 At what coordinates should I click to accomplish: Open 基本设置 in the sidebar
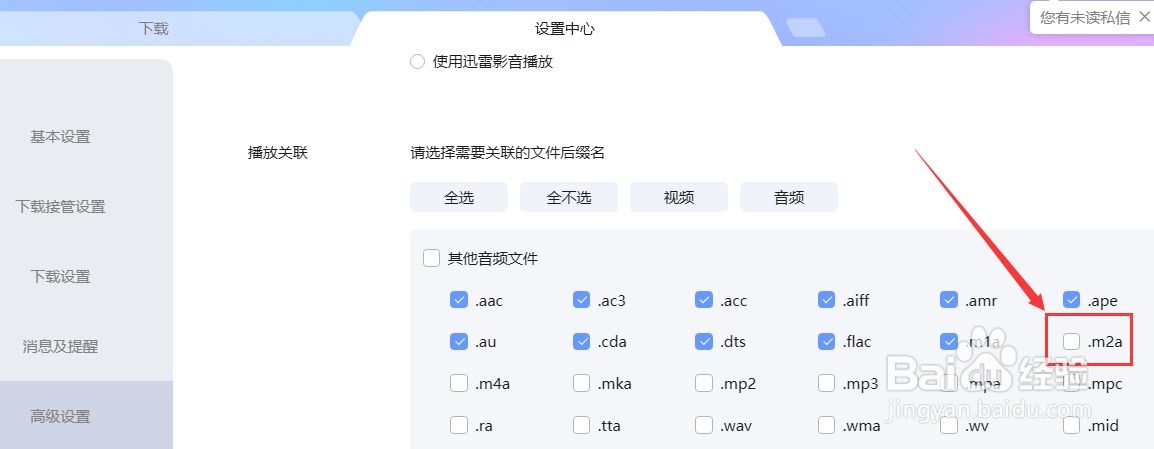60,137
